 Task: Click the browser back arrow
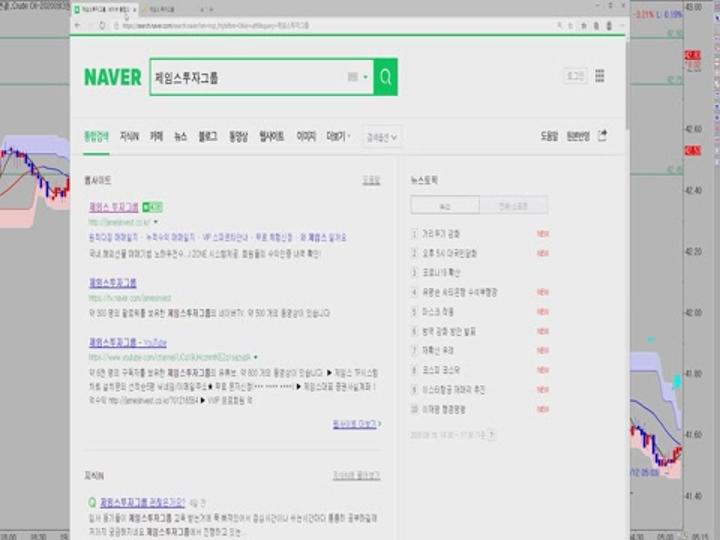(78, 25)
